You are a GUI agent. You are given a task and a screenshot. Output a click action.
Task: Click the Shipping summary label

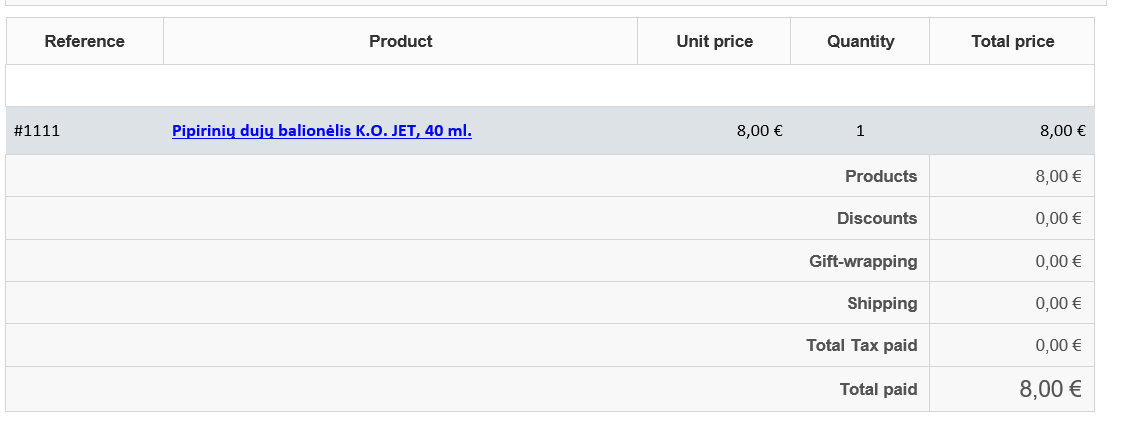(x=882, y=303)
